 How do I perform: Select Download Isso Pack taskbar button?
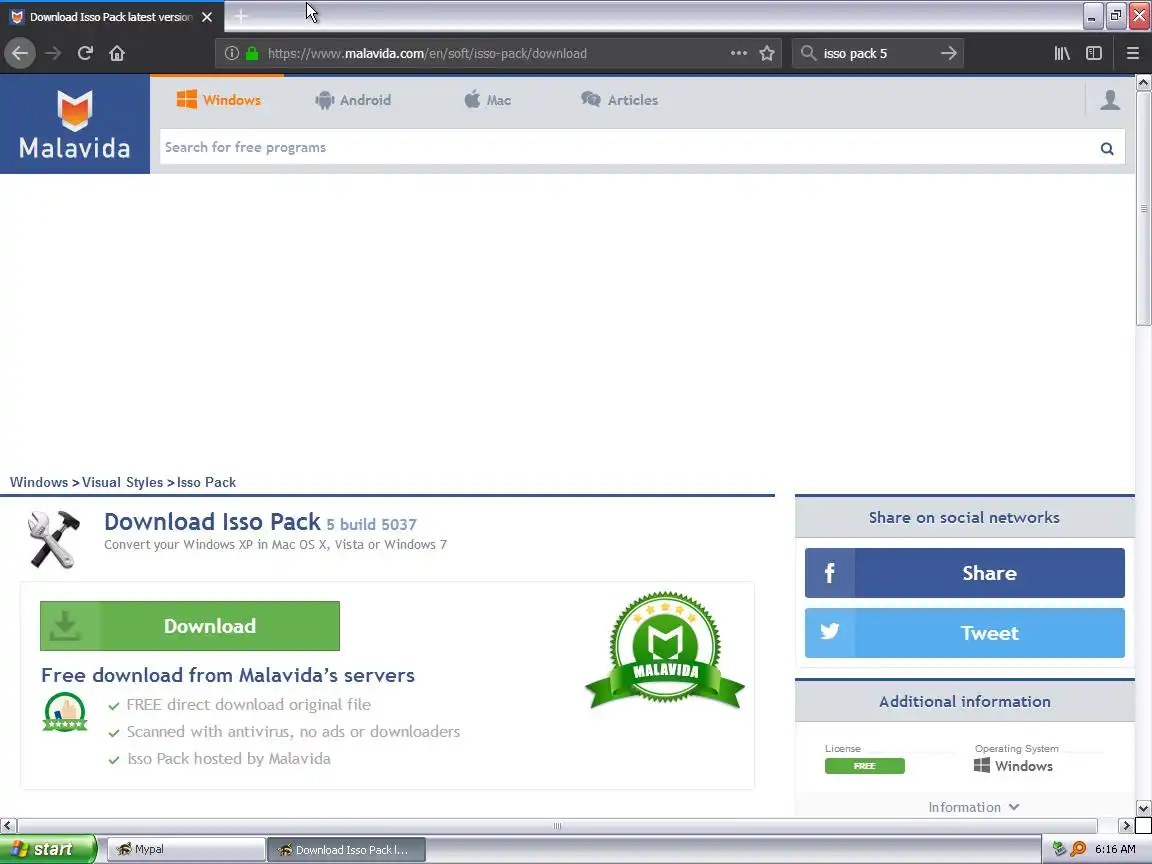pyautogui.click(x=346, y=849)
